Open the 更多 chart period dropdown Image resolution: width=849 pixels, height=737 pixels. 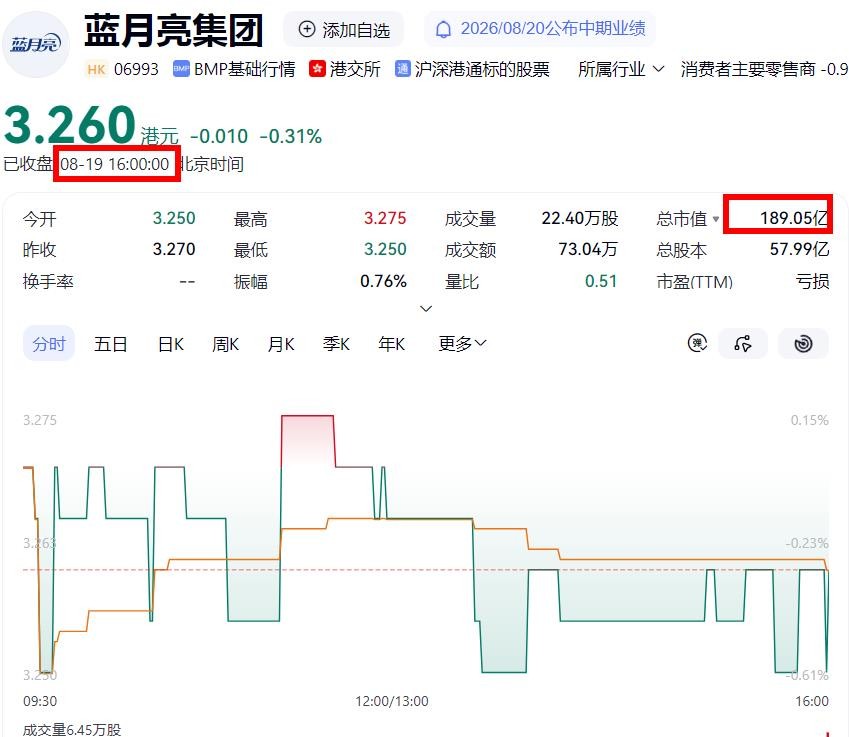(462, 343)
